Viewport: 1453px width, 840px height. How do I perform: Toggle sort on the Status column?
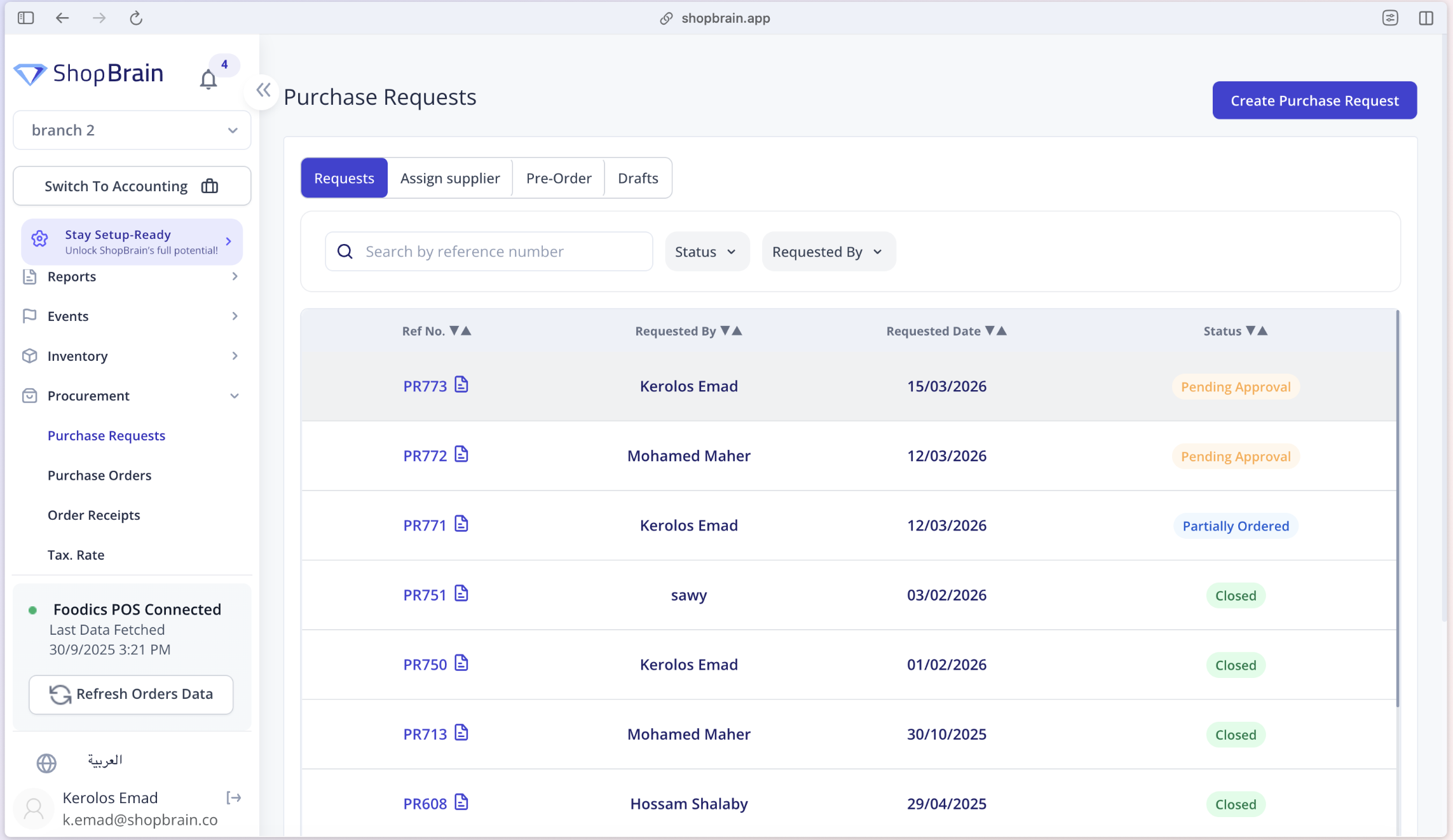pyautogui.click(x=1257, y=330)
